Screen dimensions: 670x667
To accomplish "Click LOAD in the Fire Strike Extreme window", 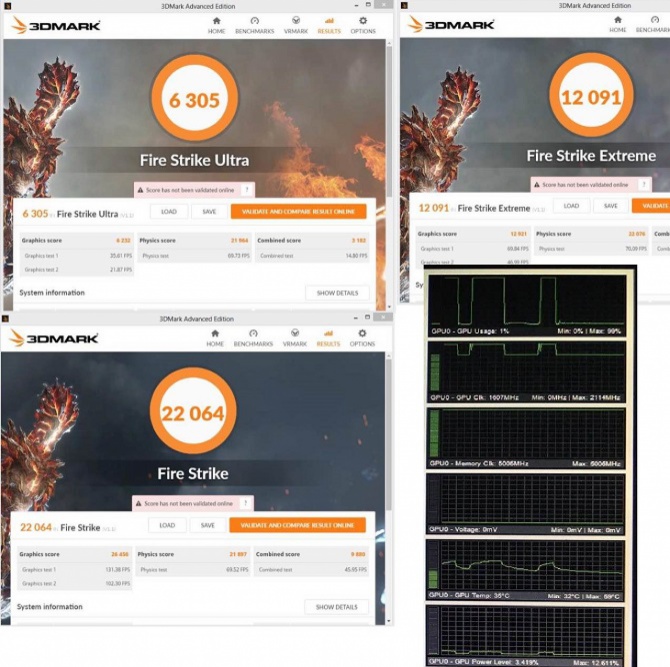I will pyautogui.click(x=571, y=206).
